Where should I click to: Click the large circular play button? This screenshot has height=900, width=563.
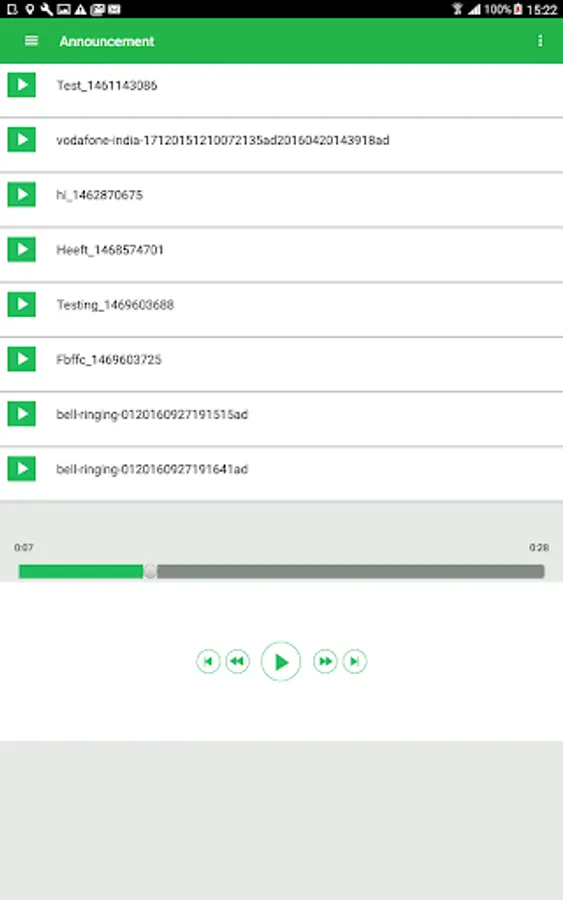[281, 662]
